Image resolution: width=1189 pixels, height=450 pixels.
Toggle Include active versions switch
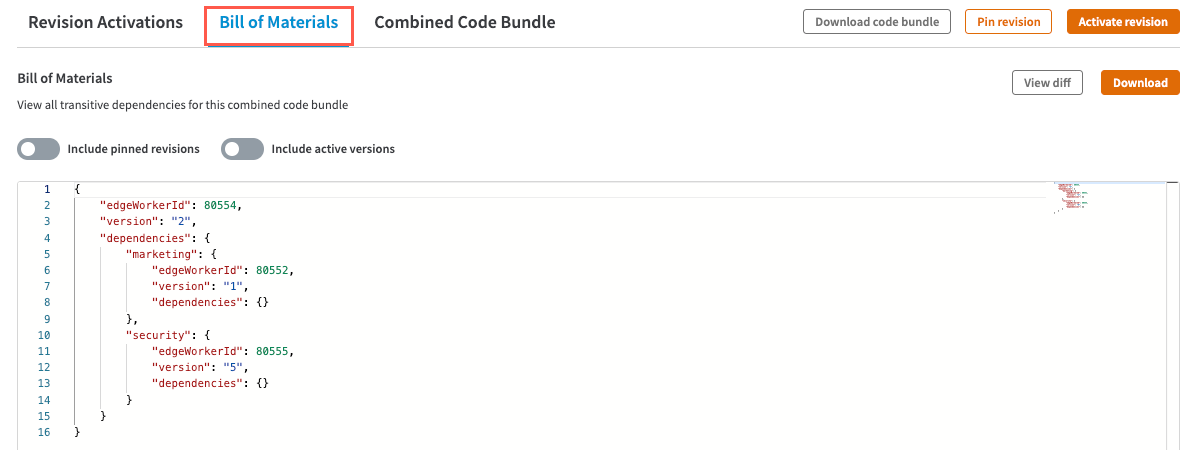(242, 149)
